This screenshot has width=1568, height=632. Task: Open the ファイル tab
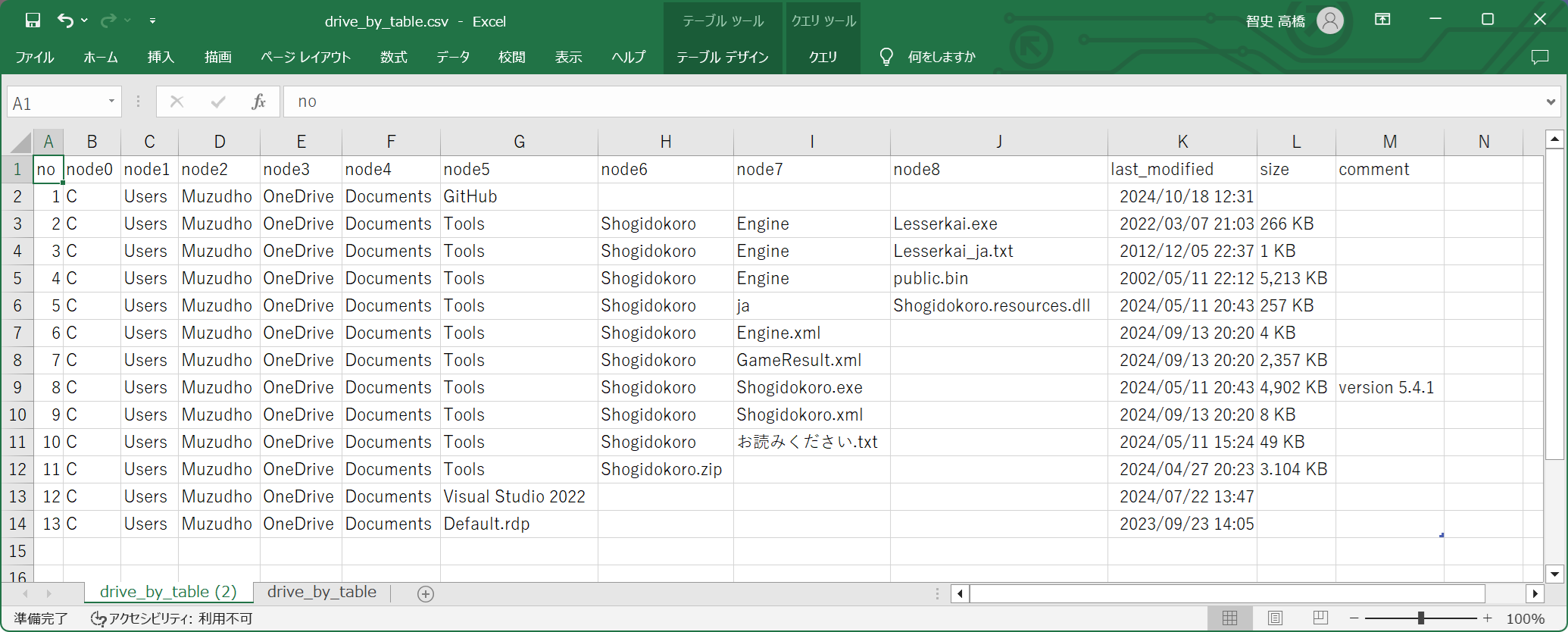click(35, 57)
